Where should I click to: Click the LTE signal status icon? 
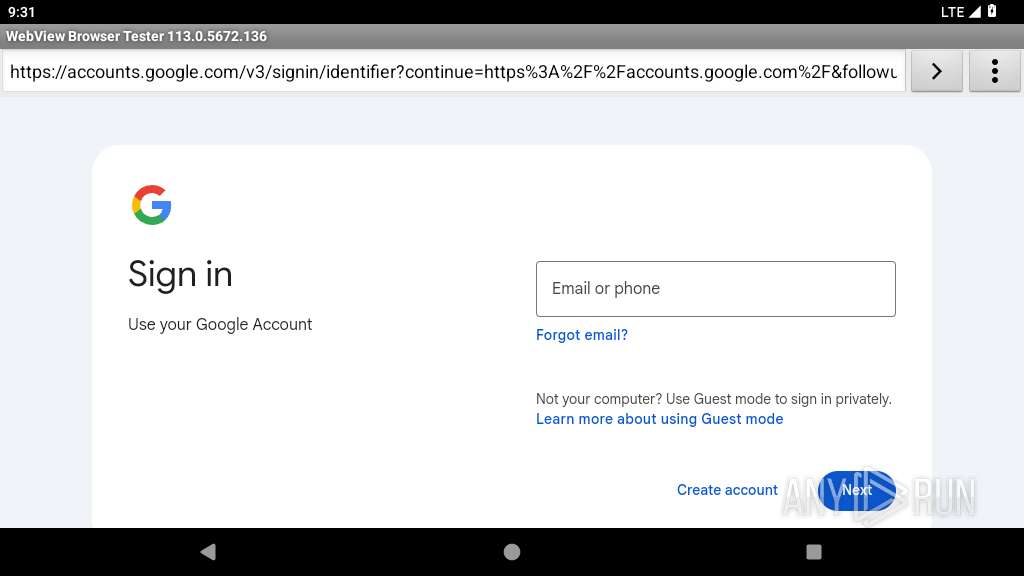(x=961, y=12)
